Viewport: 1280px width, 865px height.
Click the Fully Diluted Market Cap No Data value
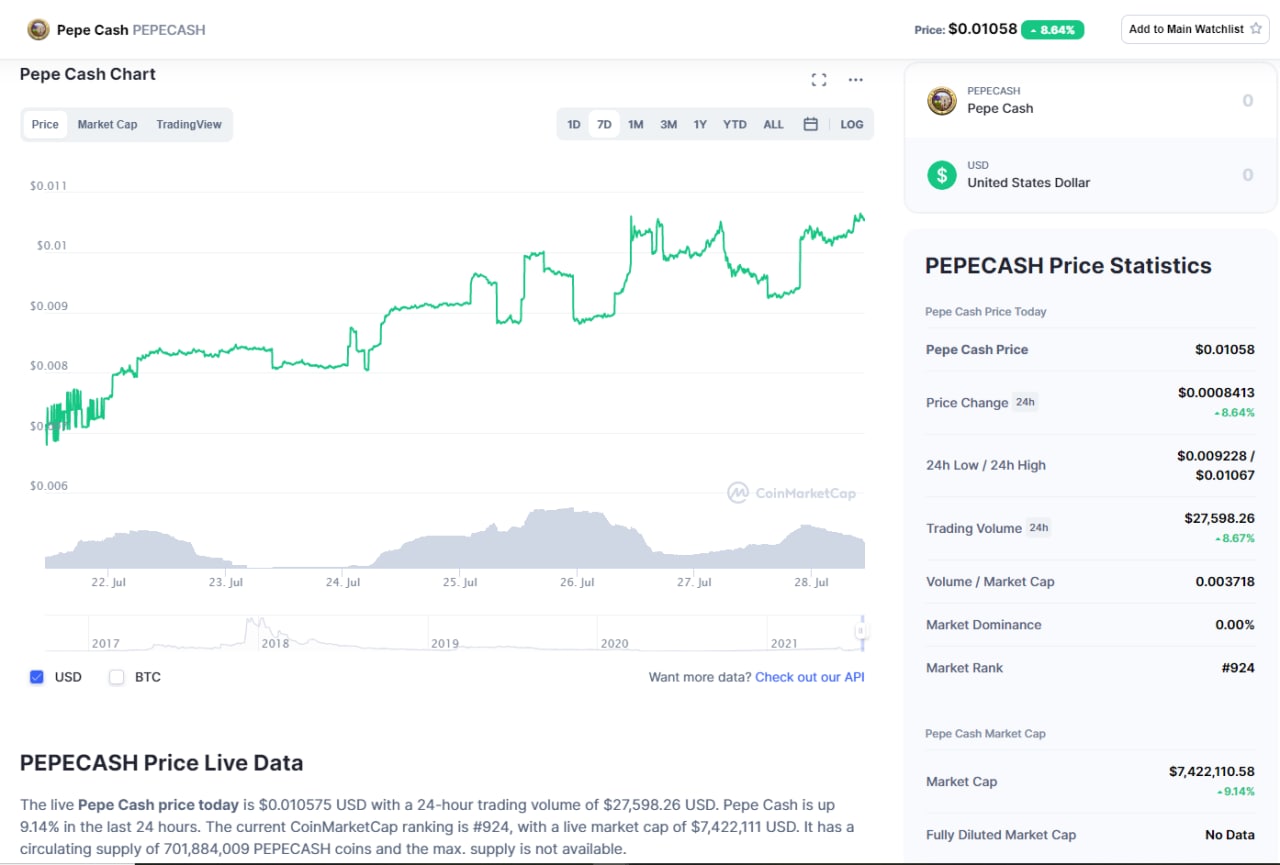(1230, 834)
